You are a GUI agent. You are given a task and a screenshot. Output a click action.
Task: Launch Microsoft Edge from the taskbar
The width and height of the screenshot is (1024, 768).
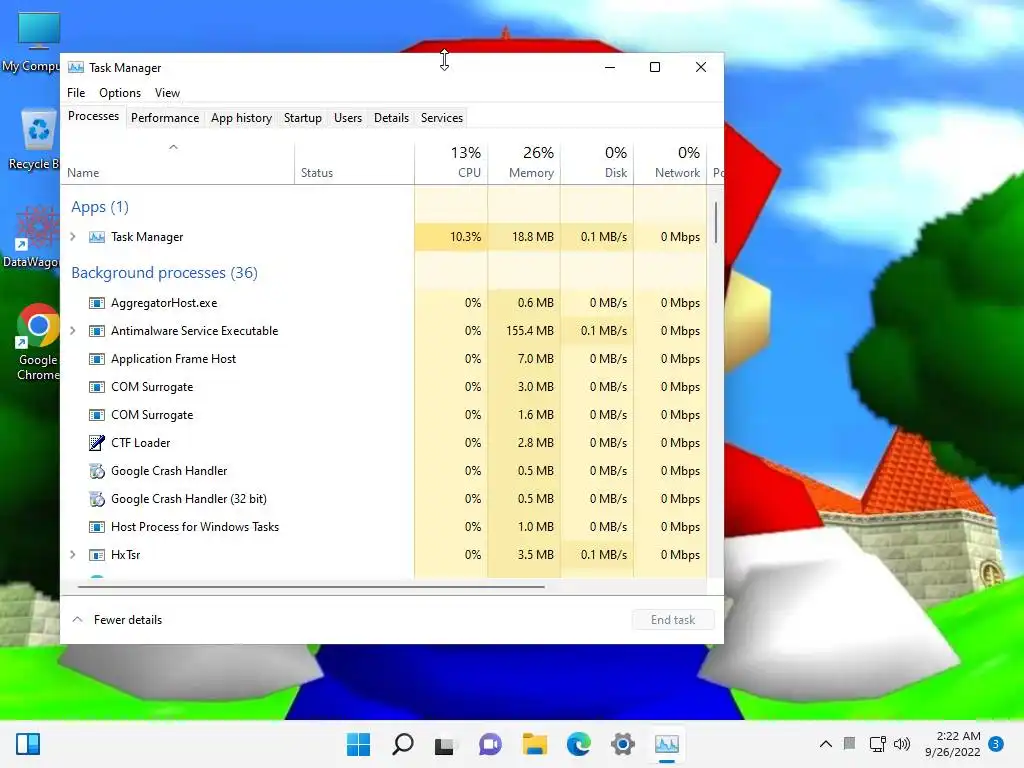(x=579, y=744)
